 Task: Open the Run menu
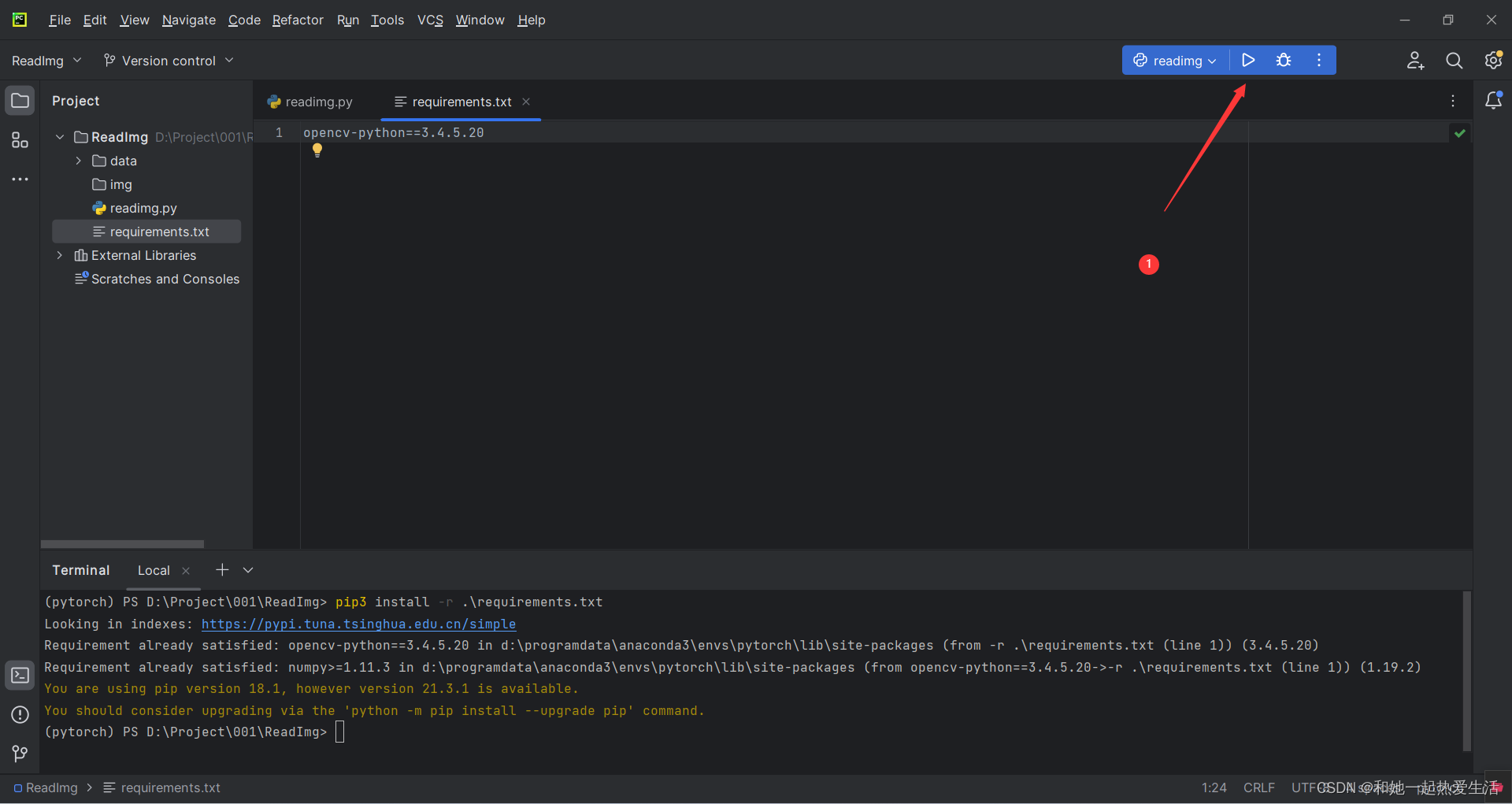pos(348,20)
